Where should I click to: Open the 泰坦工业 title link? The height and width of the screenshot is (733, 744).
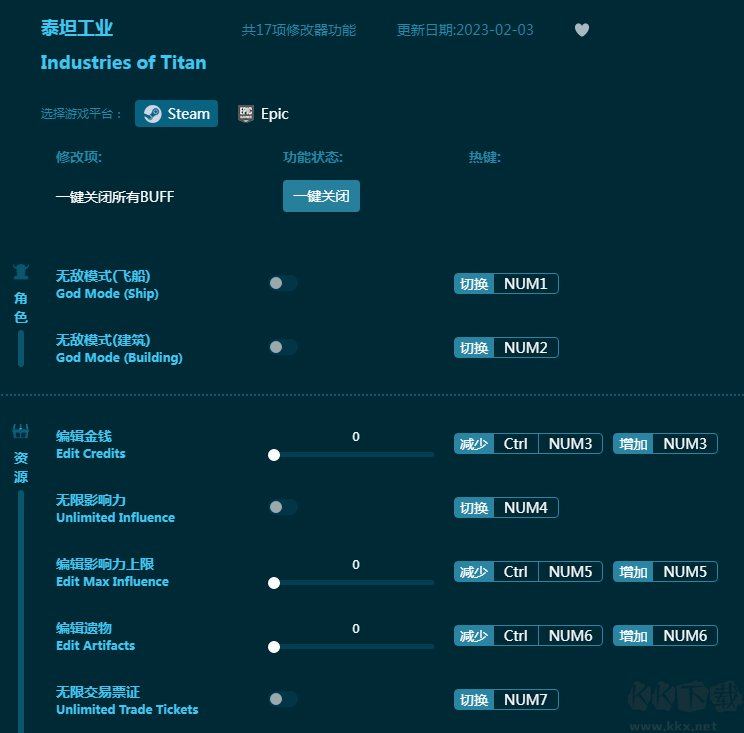click(x=76, y=28)
